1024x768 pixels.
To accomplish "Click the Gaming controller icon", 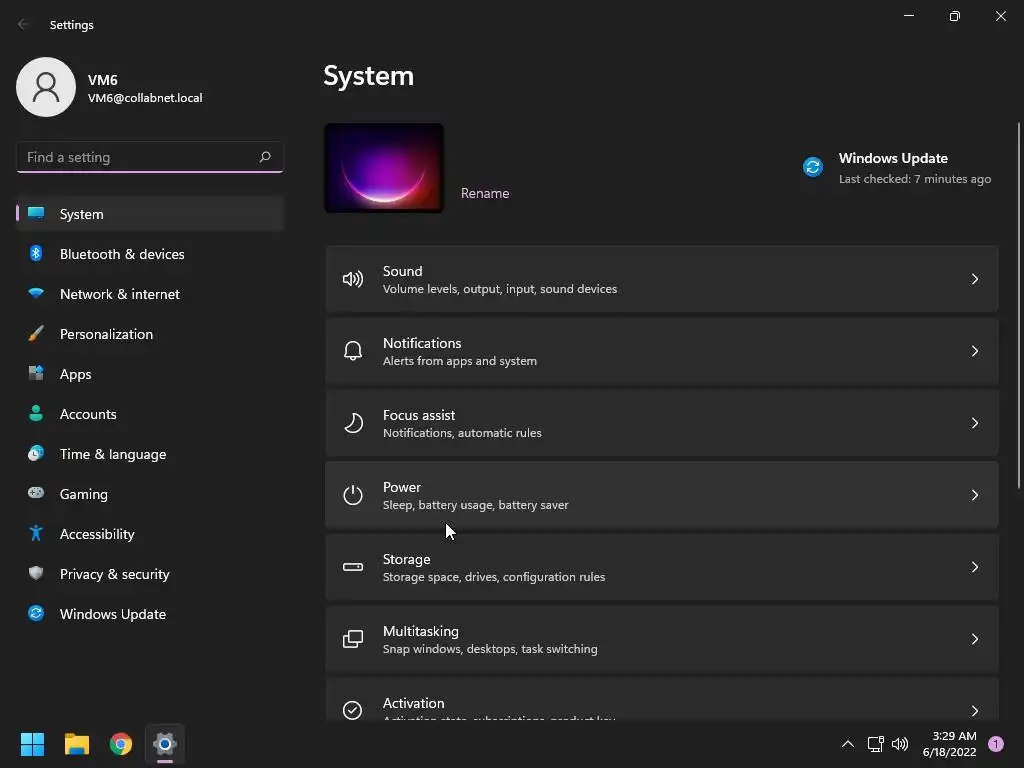I will (x=36, y=493).
